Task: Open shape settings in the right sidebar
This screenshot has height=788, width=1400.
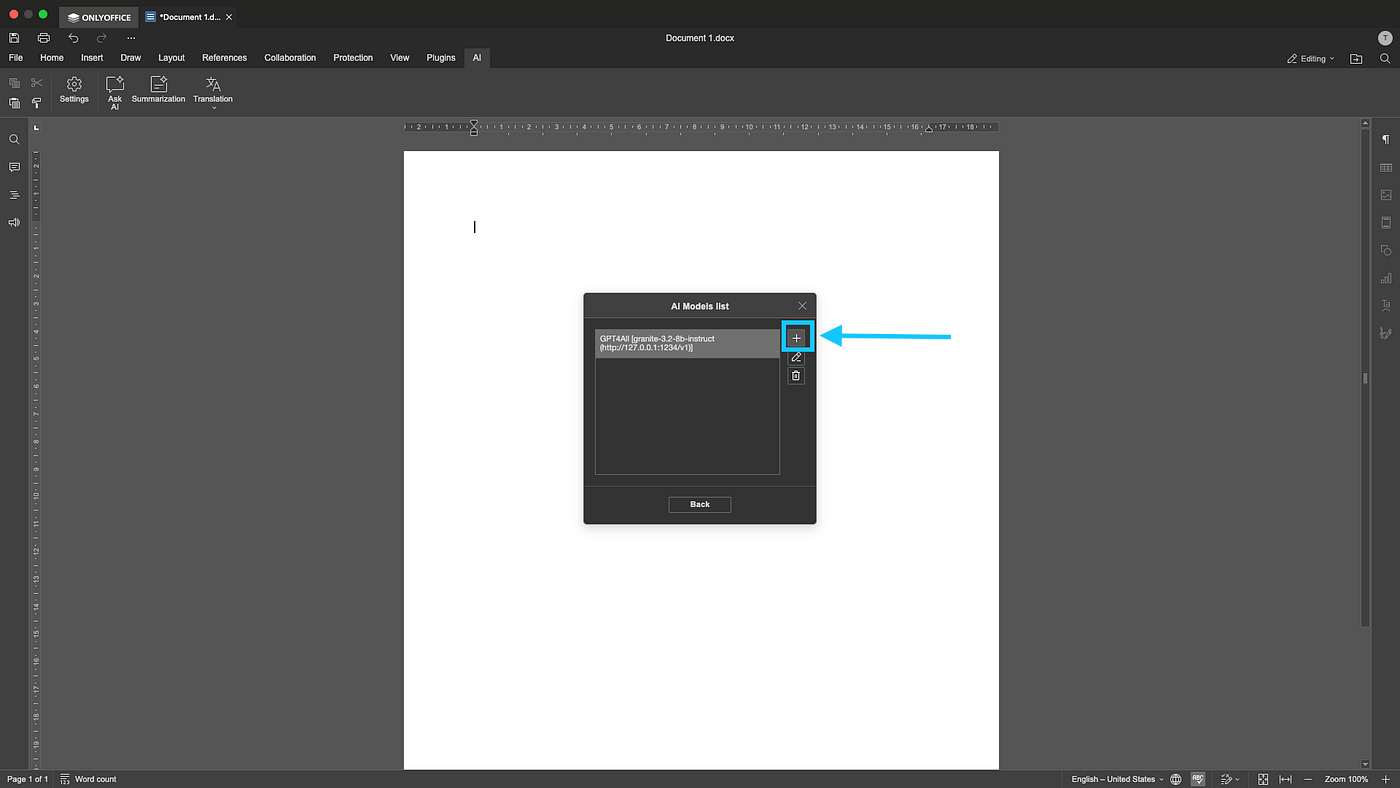Action: [x=1386, y=250]
